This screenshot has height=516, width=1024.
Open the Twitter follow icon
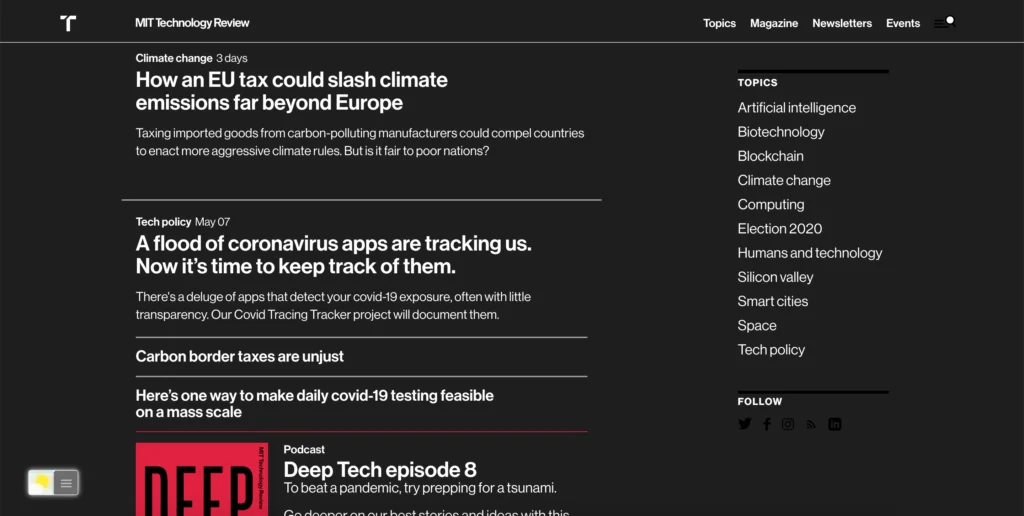click(744, 424)
